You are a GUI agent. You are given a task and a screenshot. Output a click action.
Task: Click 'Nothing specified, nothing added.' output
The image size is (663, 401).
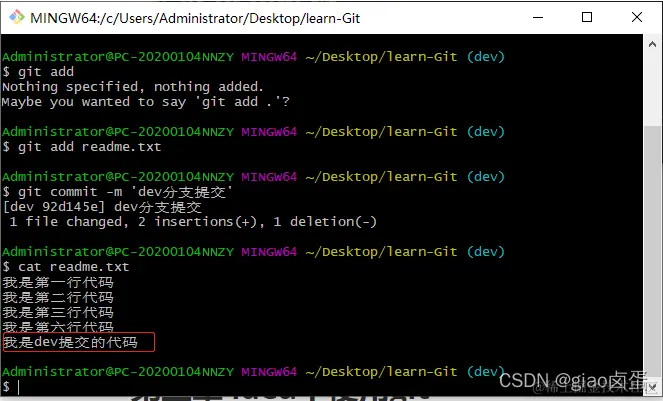(133, 87)
